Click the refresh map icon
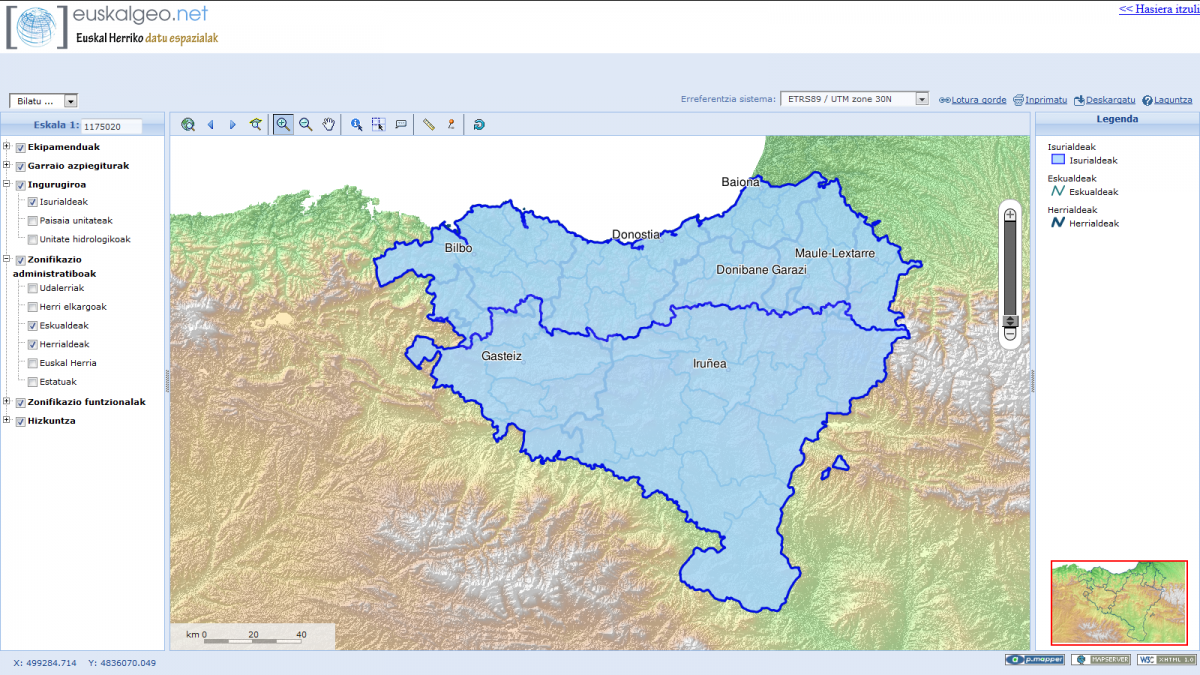Viewport: 1200px width, 675px height. coord(479,125)
